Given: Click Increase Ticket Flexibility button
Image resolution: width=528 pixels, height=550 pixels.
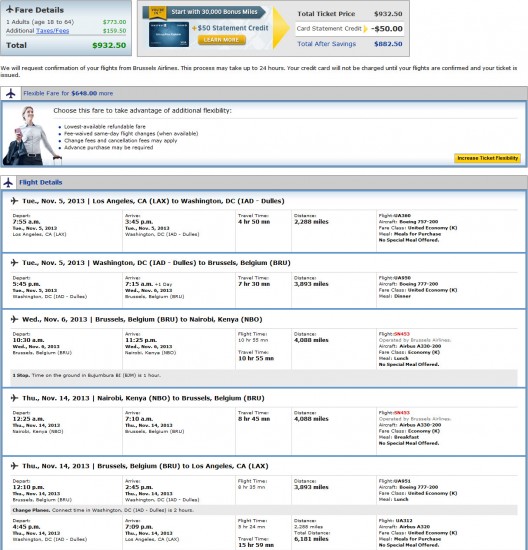Looking at the screenshot, I should point(487,158).
